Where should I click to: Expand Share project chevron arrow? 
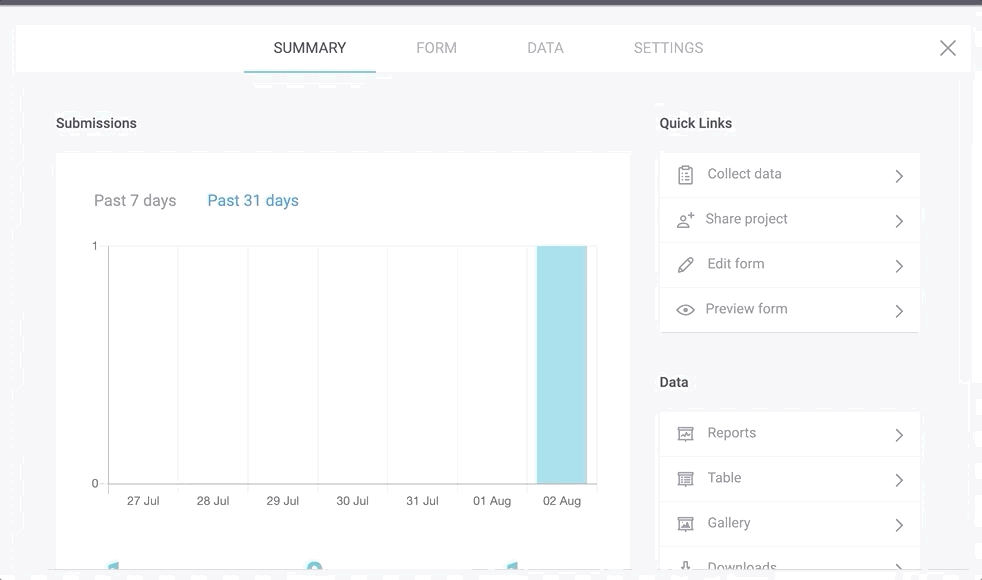click(x=899, y=221)
